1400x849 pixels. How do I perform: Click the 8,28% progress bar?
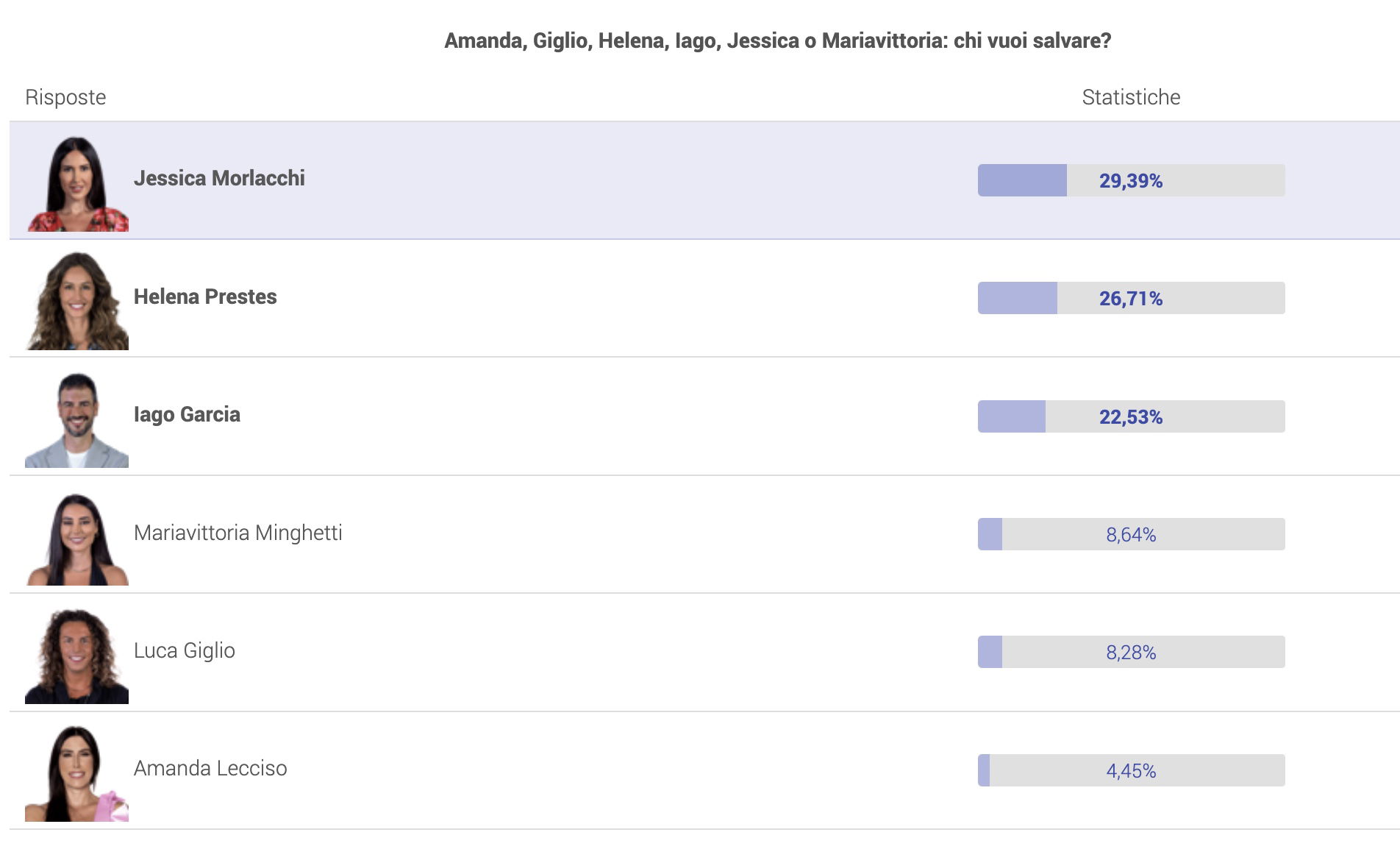[1131, 652]
